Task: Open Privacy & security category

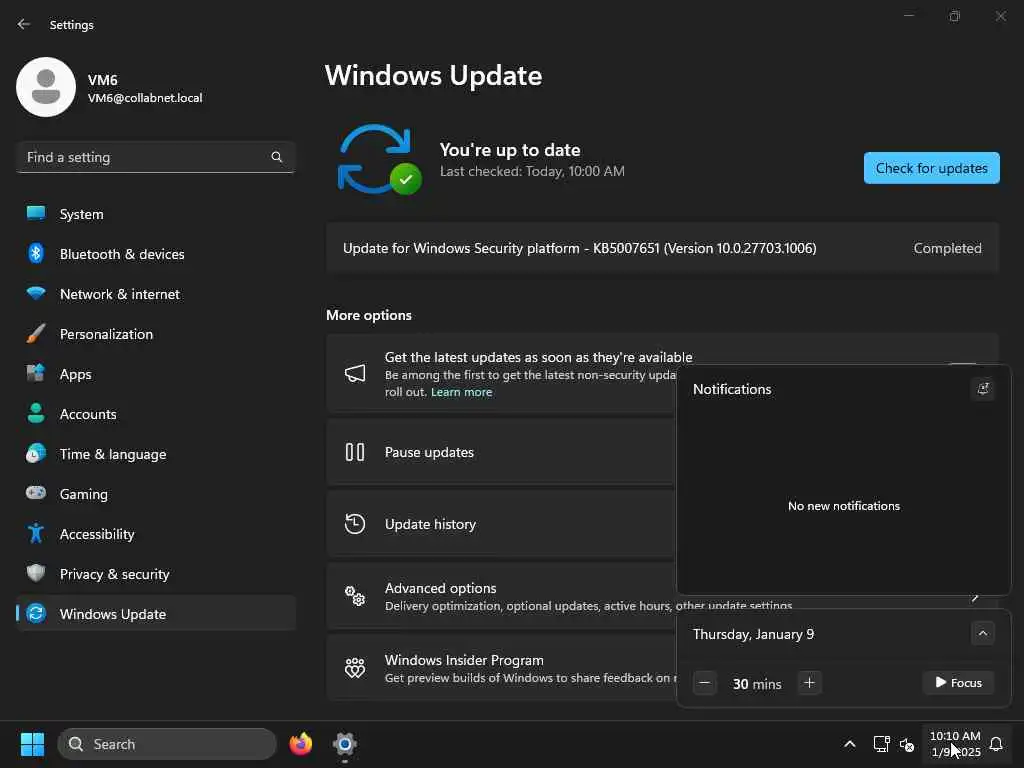Action: 155,574
